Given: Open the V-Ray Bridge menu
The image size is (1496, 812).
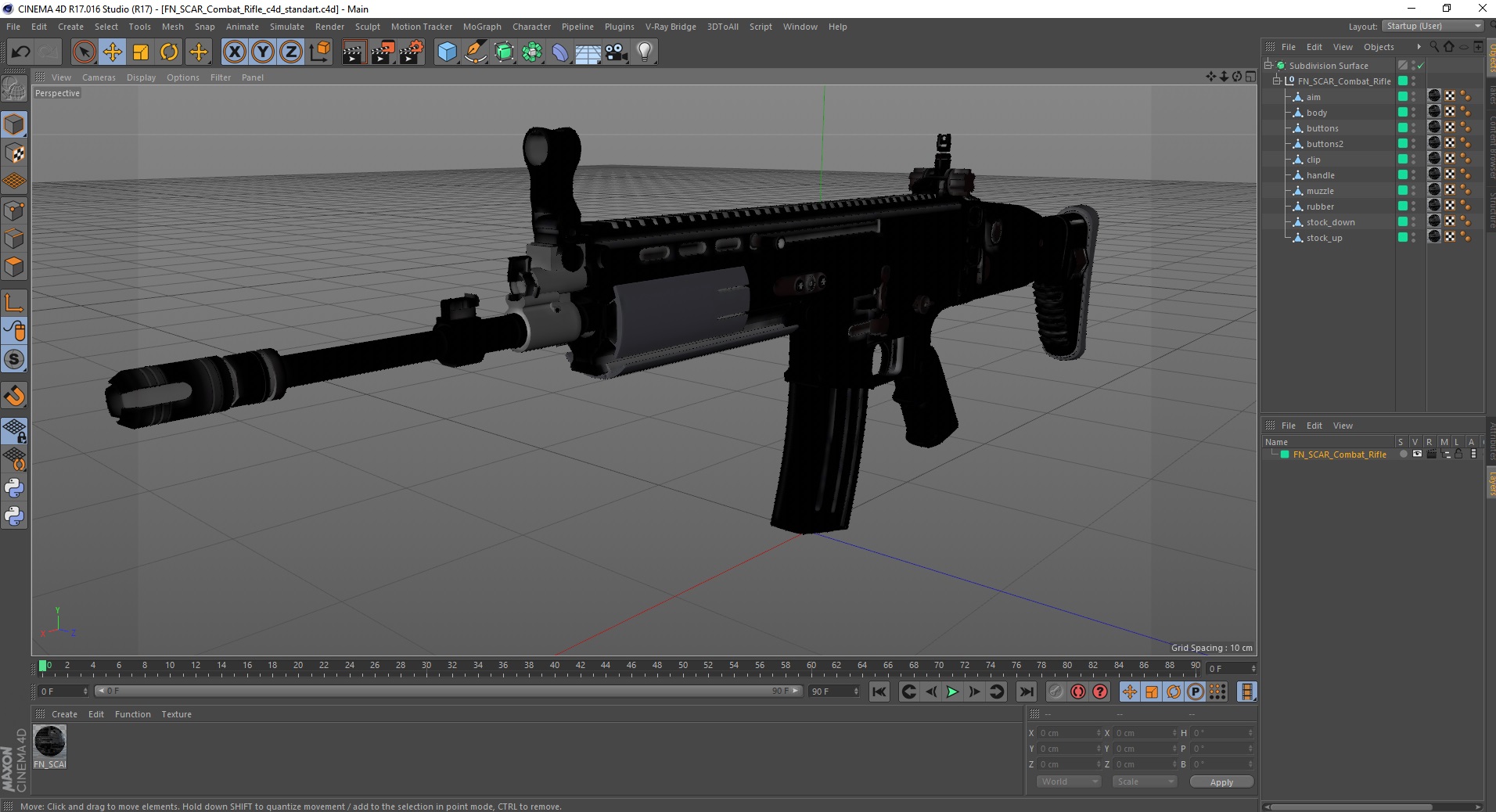Looking at the screenshot, I should 671,27.
